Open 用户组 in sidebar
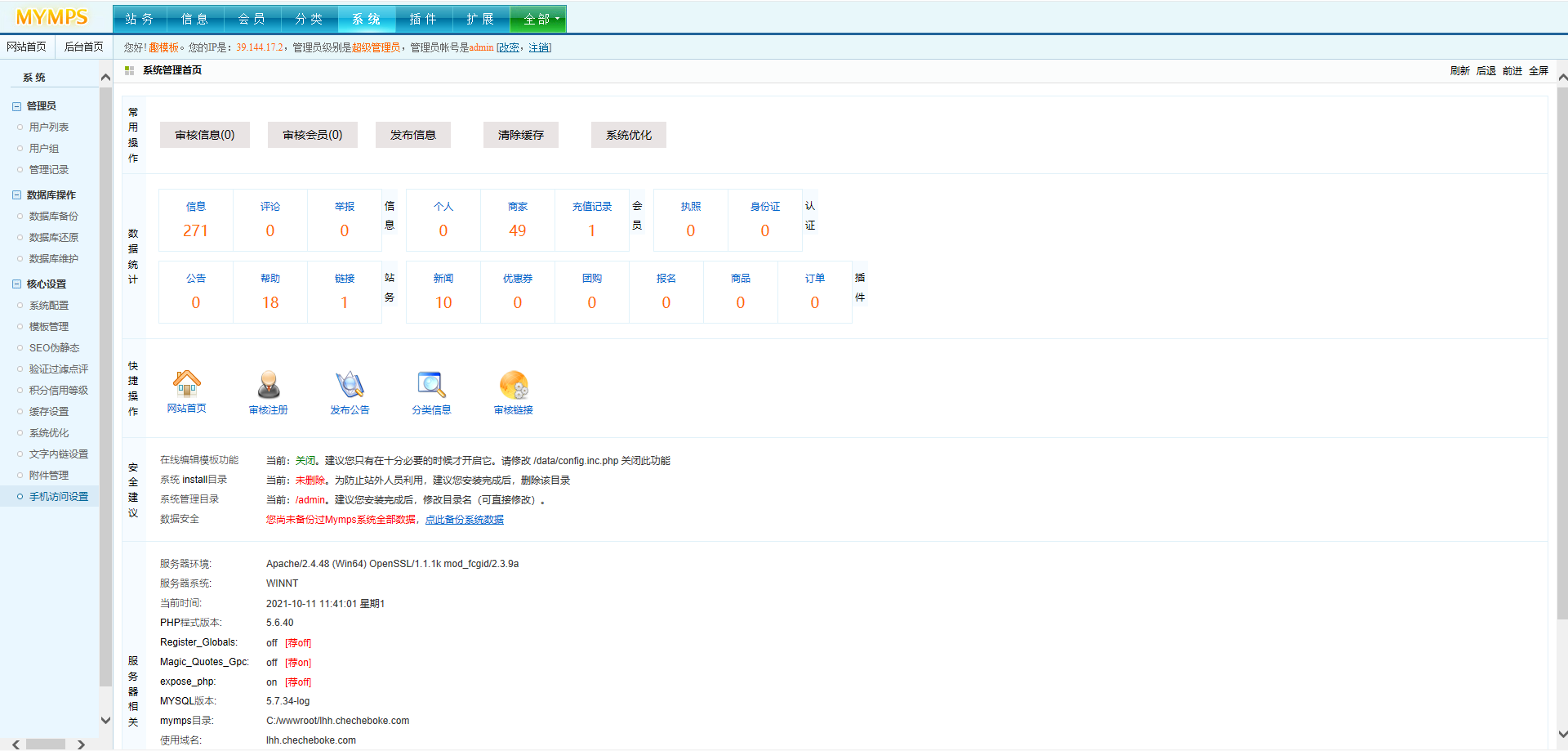Viewport: 1568px width, 751px height. tap(44, 149)
